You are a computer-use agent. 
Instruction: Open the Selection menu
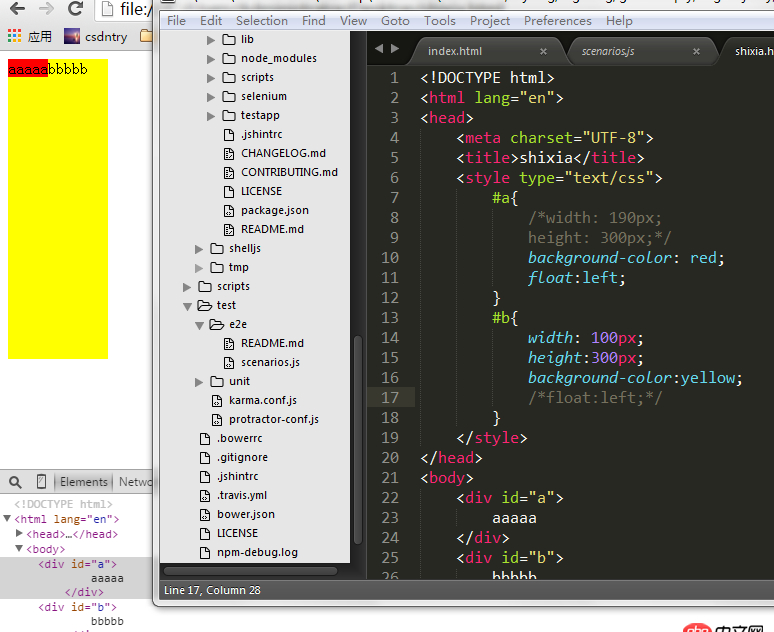pyautogui.click(x=262, y=20)
